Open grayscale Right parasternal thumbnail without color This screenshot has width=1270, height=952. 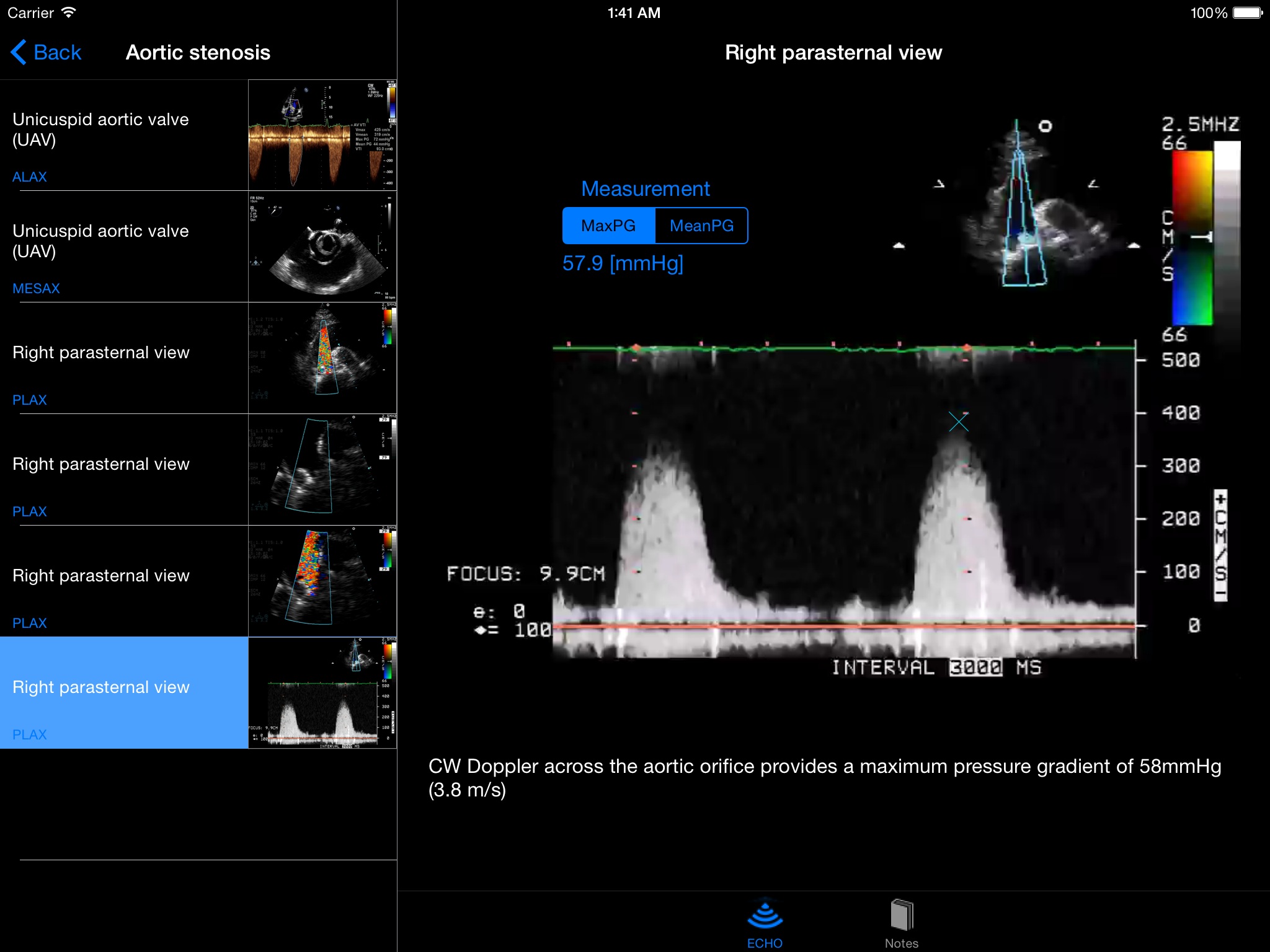tap(322, 470)
